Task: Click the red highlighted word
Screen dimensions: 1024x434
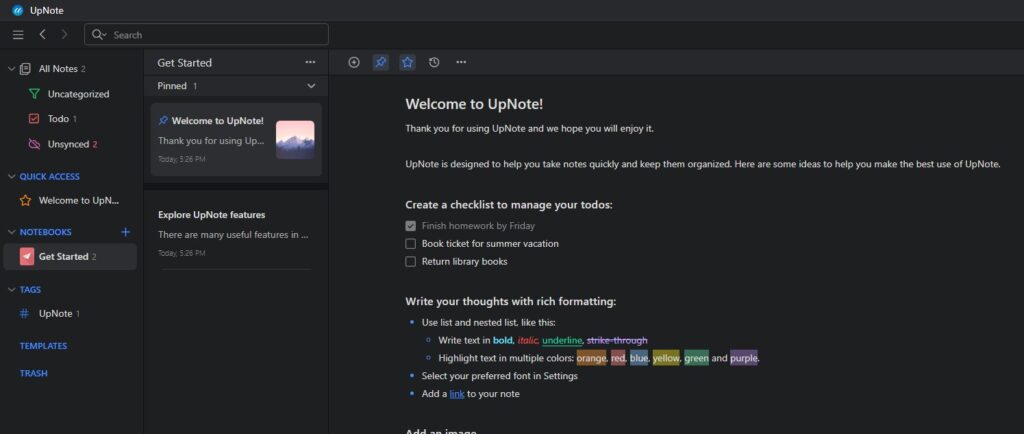Action: tap(618, 358)
